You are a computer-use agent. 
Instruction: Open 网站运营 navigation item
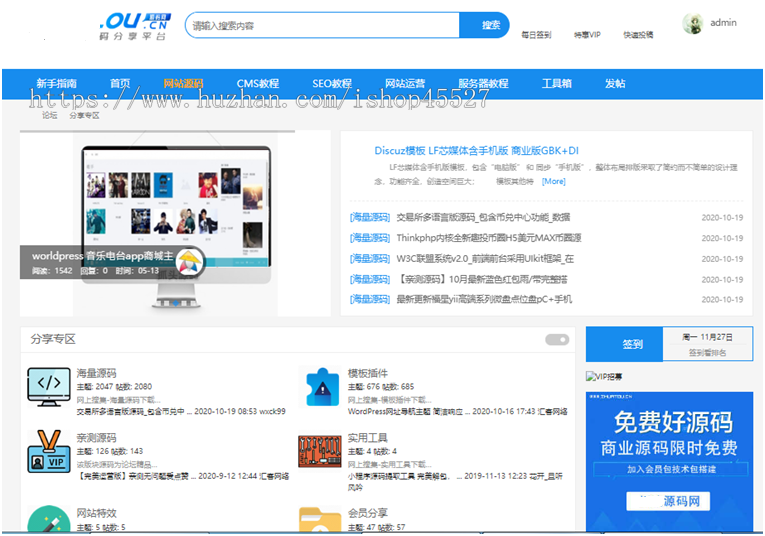pos(405,83)
